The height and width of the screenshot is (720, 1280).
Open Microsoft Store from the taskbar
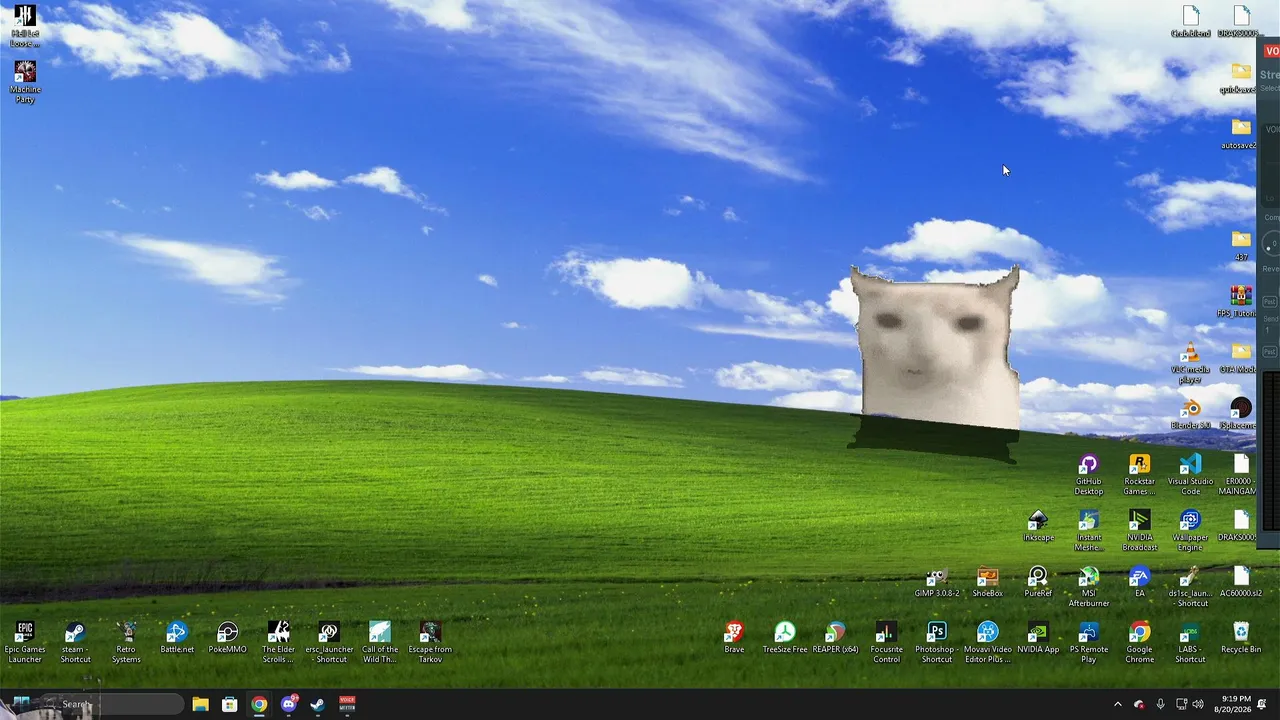click(x=230, y=704)
